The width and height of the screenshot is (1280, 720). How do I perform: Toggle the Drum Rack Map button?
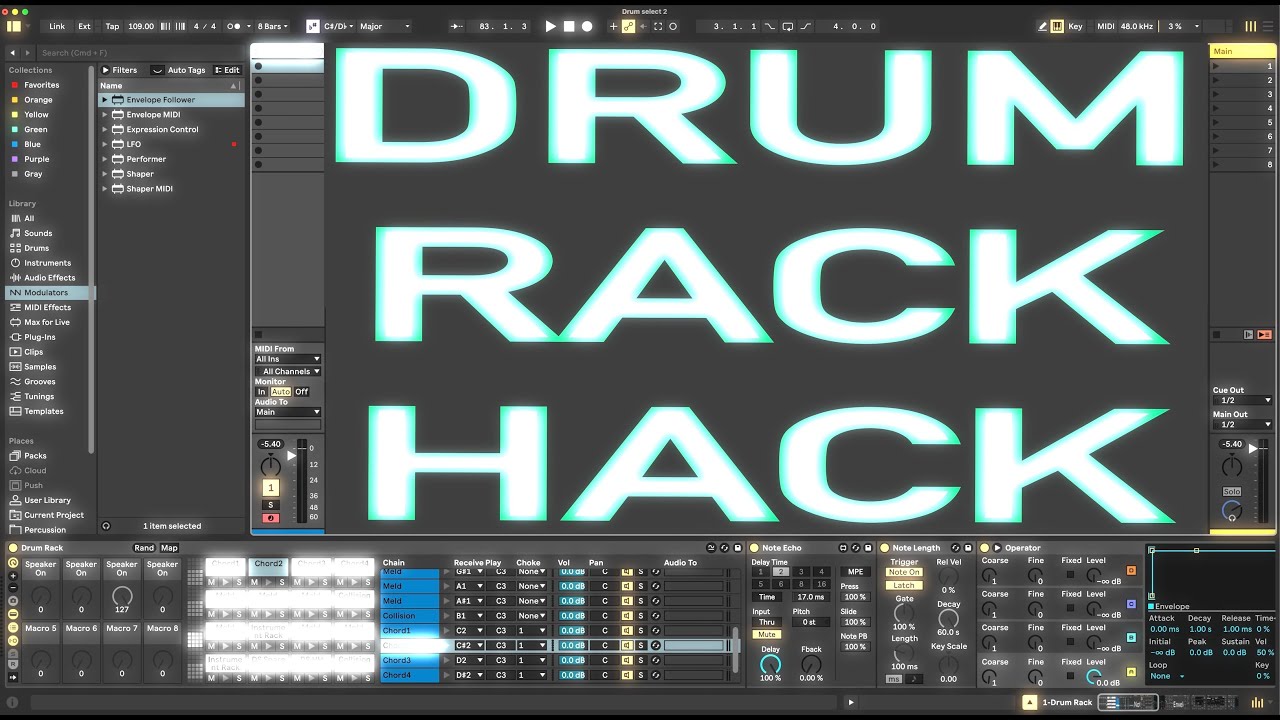169,548
